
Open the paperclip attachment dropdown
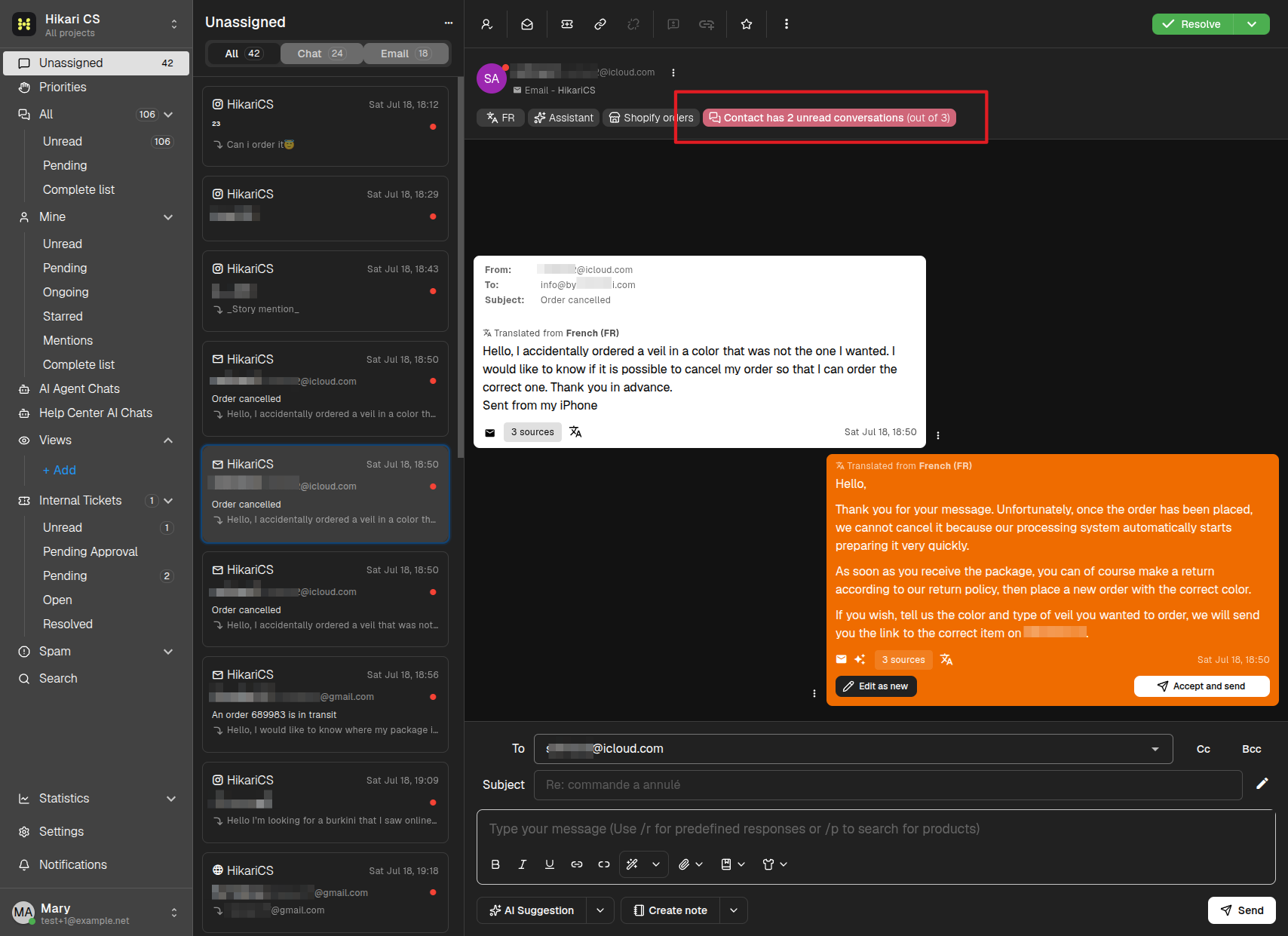tap(690, 864)
